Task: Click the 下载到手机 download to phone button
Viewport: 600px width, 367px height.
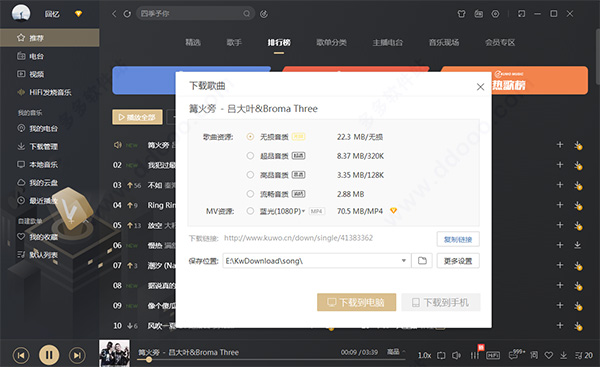Action: [x=441, y=302]
